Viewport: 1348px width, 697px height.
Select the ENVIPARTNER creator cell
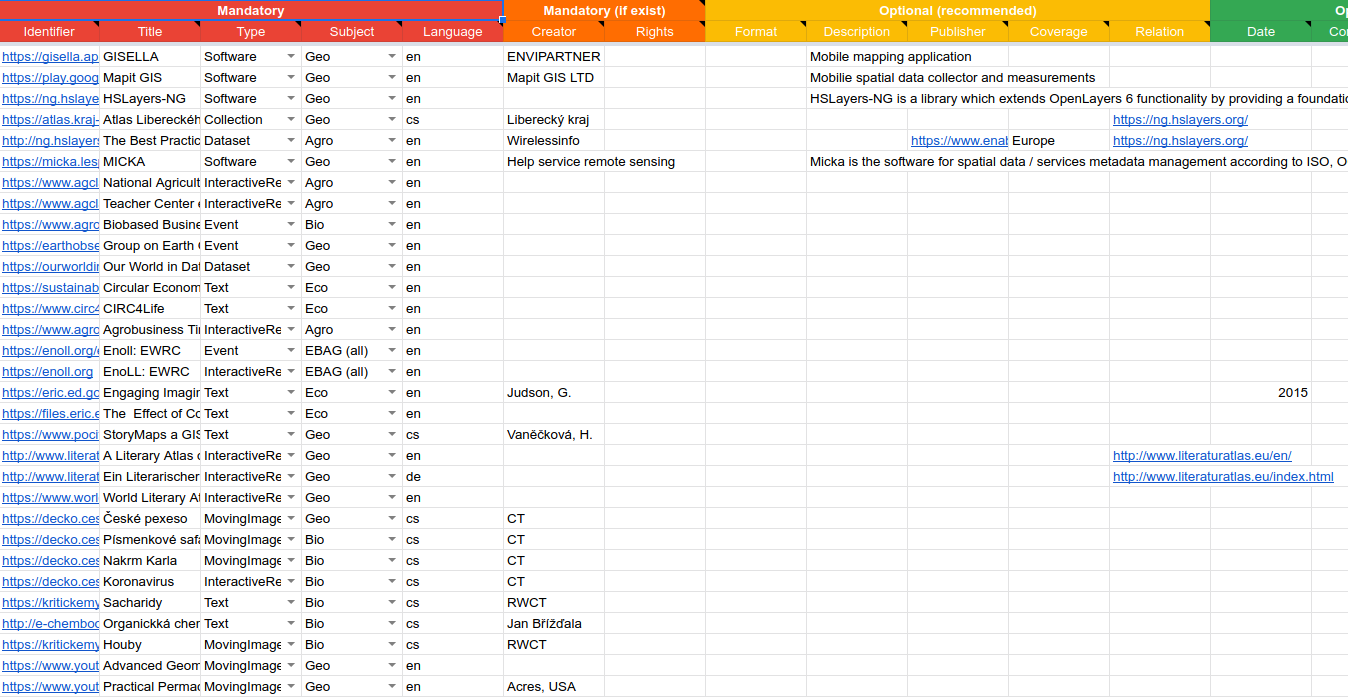coord(554,57)
